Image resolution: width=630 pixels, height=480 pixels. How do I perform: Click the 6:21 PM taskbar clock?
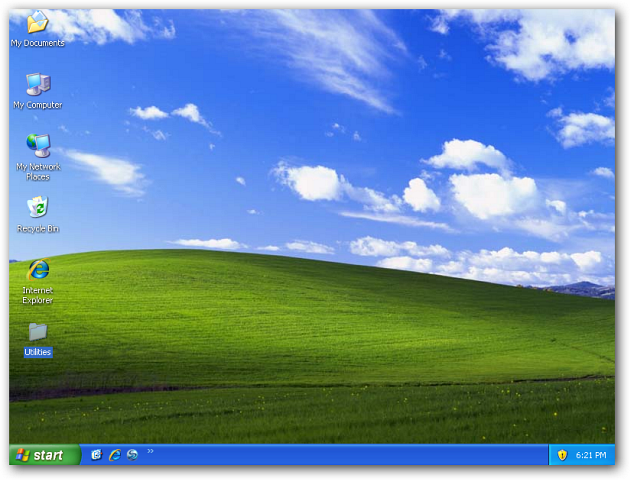point(591,455)
